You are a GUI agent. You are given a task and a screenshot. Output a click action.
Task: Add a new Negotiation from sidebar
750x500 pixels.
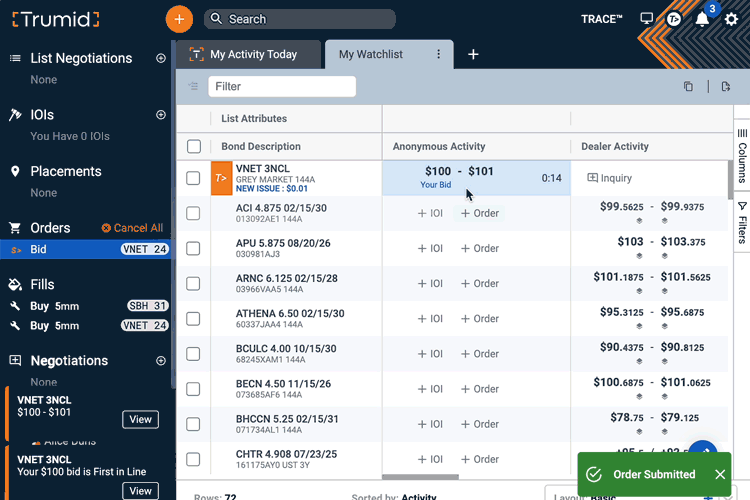(161, 360)
